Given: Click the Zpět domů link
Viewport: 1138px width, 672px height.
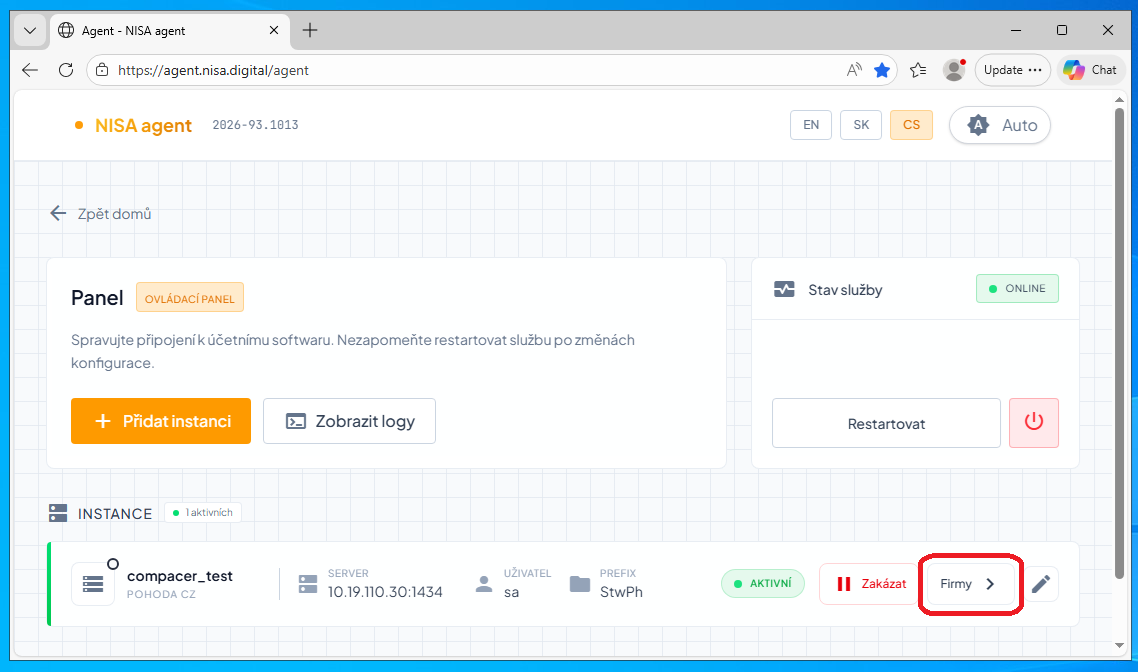Looking at the screenshot, I should click(x=101, y=214).
